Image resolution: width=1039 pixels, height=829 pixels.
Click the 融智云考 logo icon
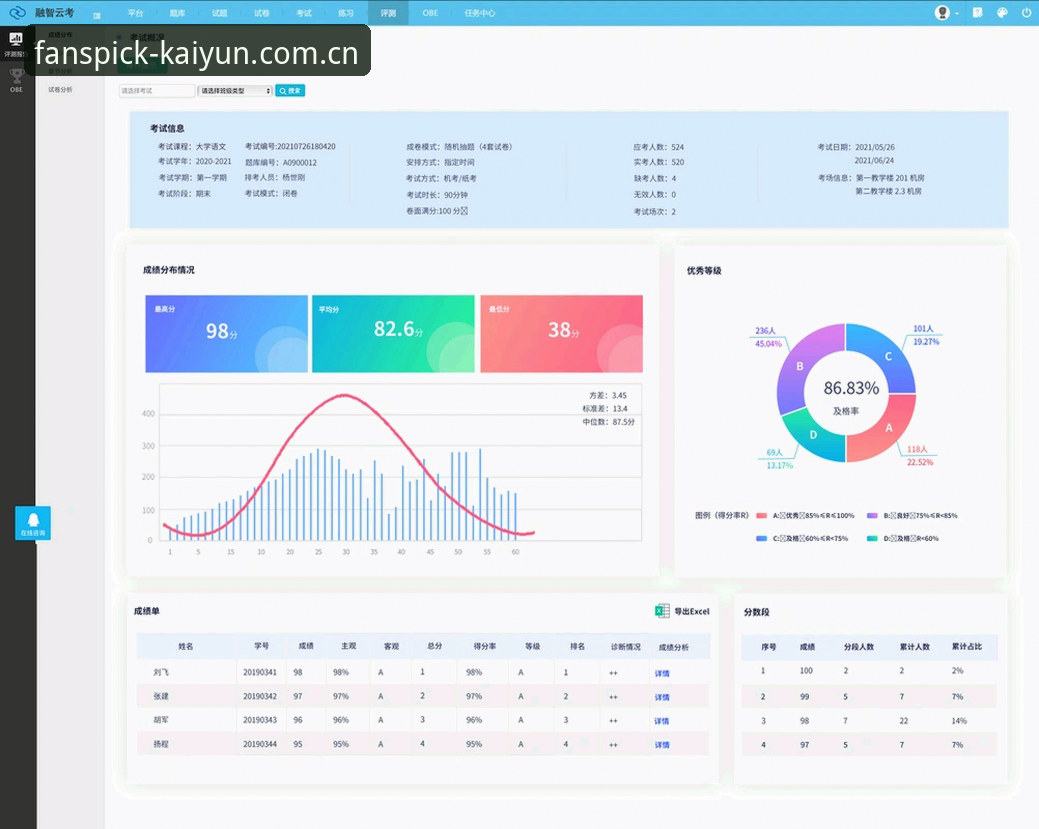coord(17,13)
